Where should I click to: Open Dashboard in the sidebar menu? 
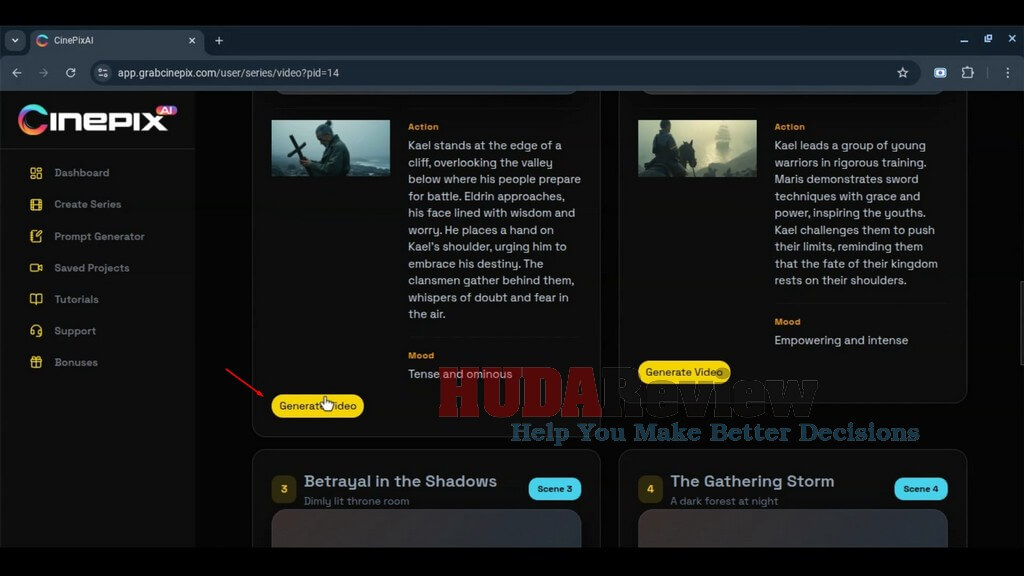coord(82,173)
